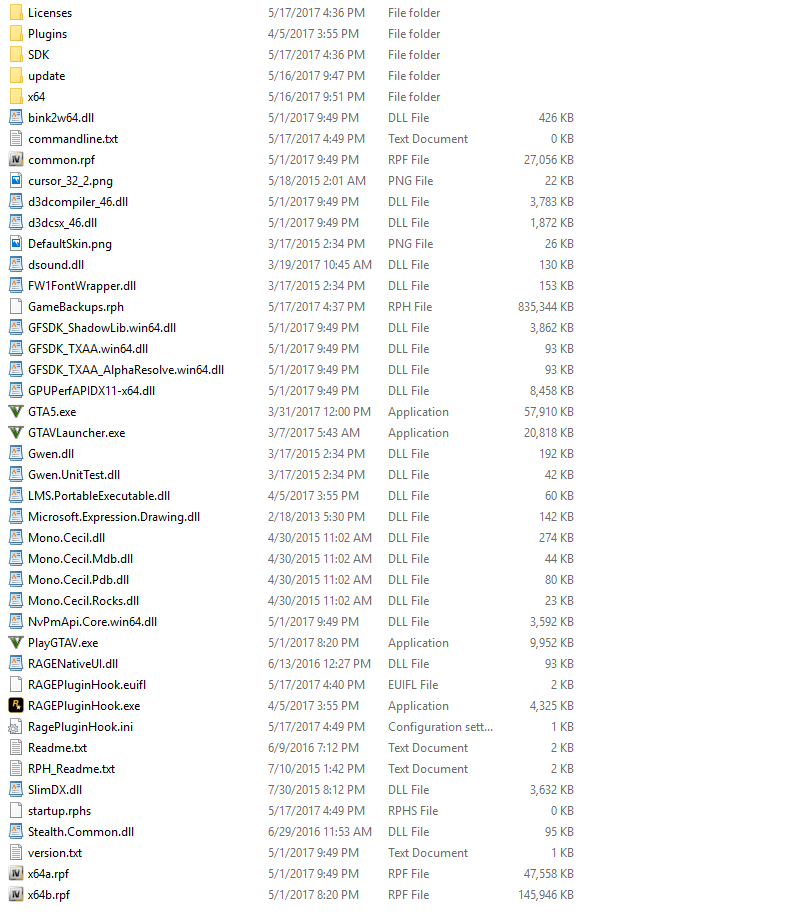Select the file name RPH_Readme.txt
The height and width of the screenshot is (915, 808).
(72, 769)
